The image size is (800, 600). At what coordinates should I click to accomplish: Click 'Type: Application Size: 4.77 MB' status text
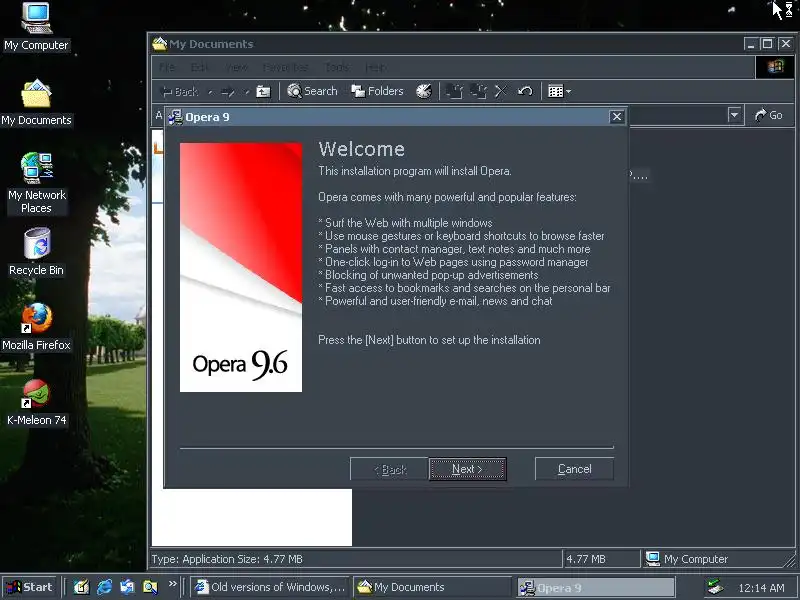click(x=227, y=559)
